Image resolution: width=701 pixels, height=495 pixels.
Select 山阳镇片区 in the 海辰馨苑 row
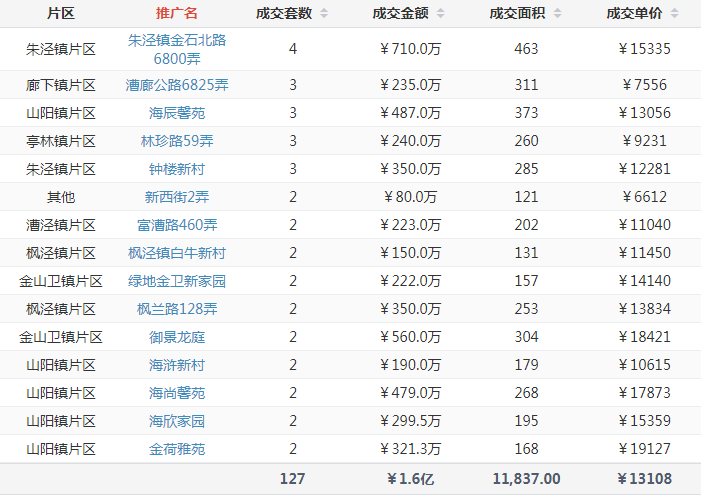point(61,113)
